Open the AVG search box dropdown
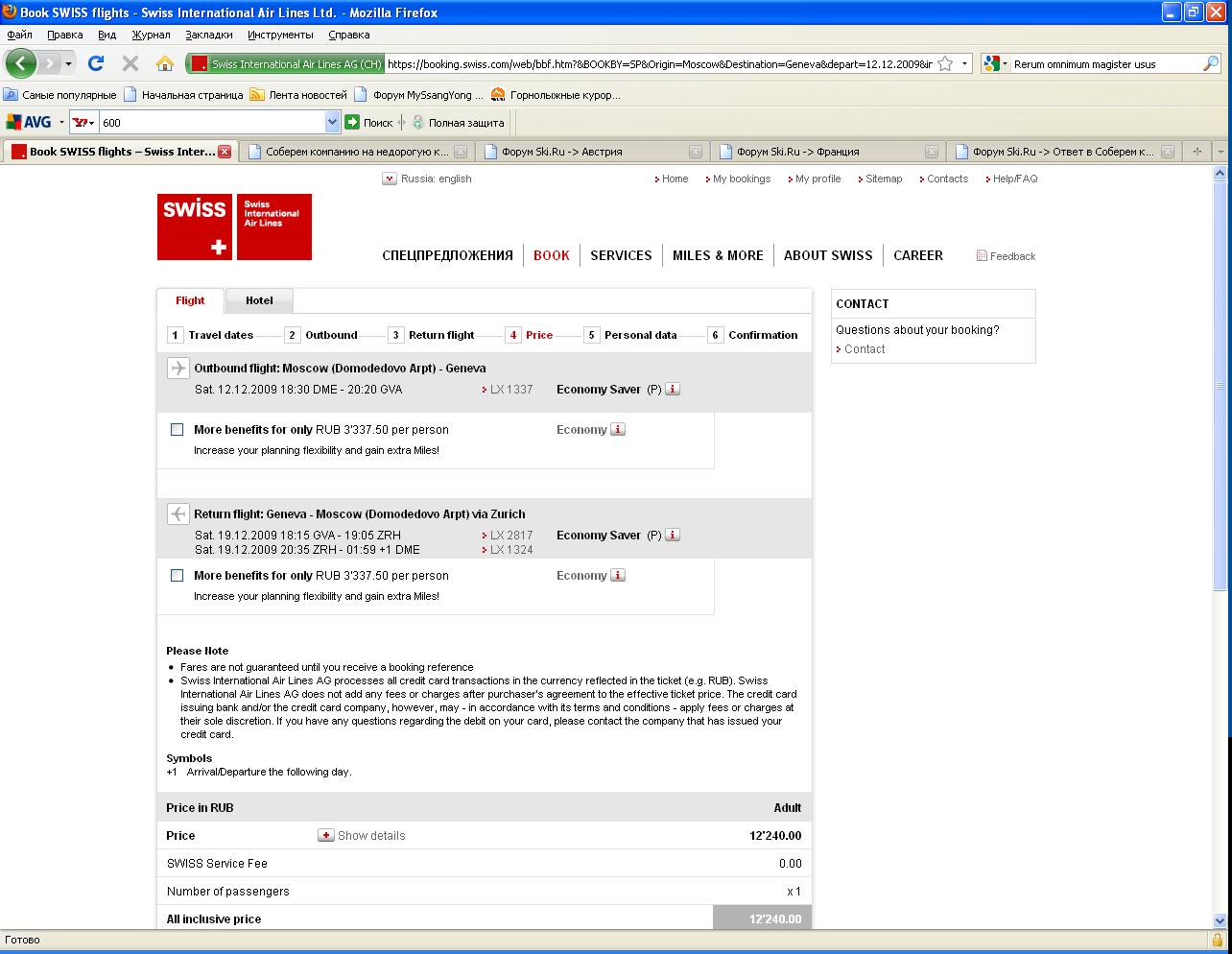The height and width of the screenshot is (954, 1232). click(333, 122)
